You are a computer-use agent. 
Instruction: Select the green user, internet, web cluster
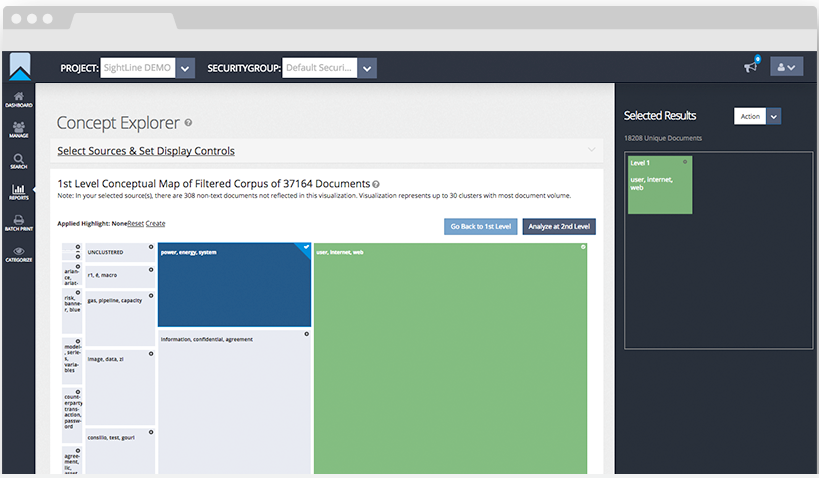[x=450, y=360]
